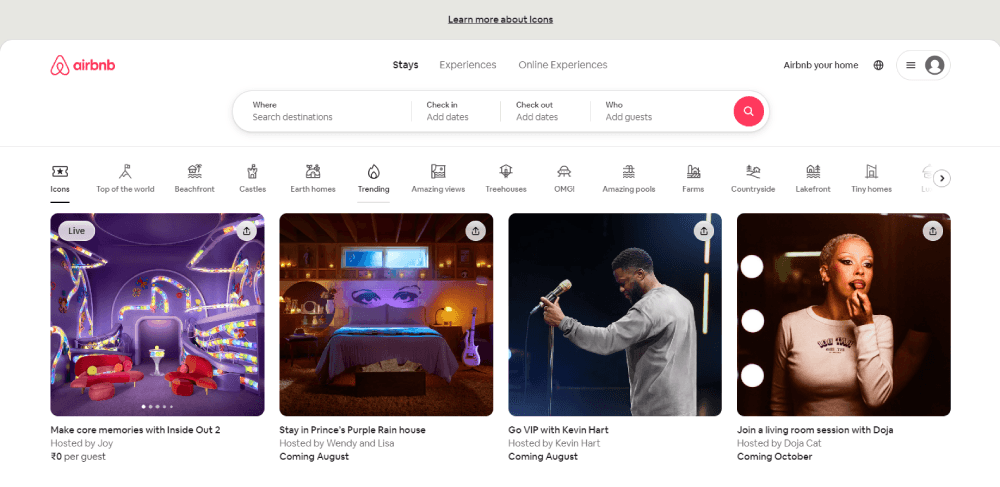The image size is (1000, 487).
Task: Switch to the Experiences tab
Action: point(467,65)
